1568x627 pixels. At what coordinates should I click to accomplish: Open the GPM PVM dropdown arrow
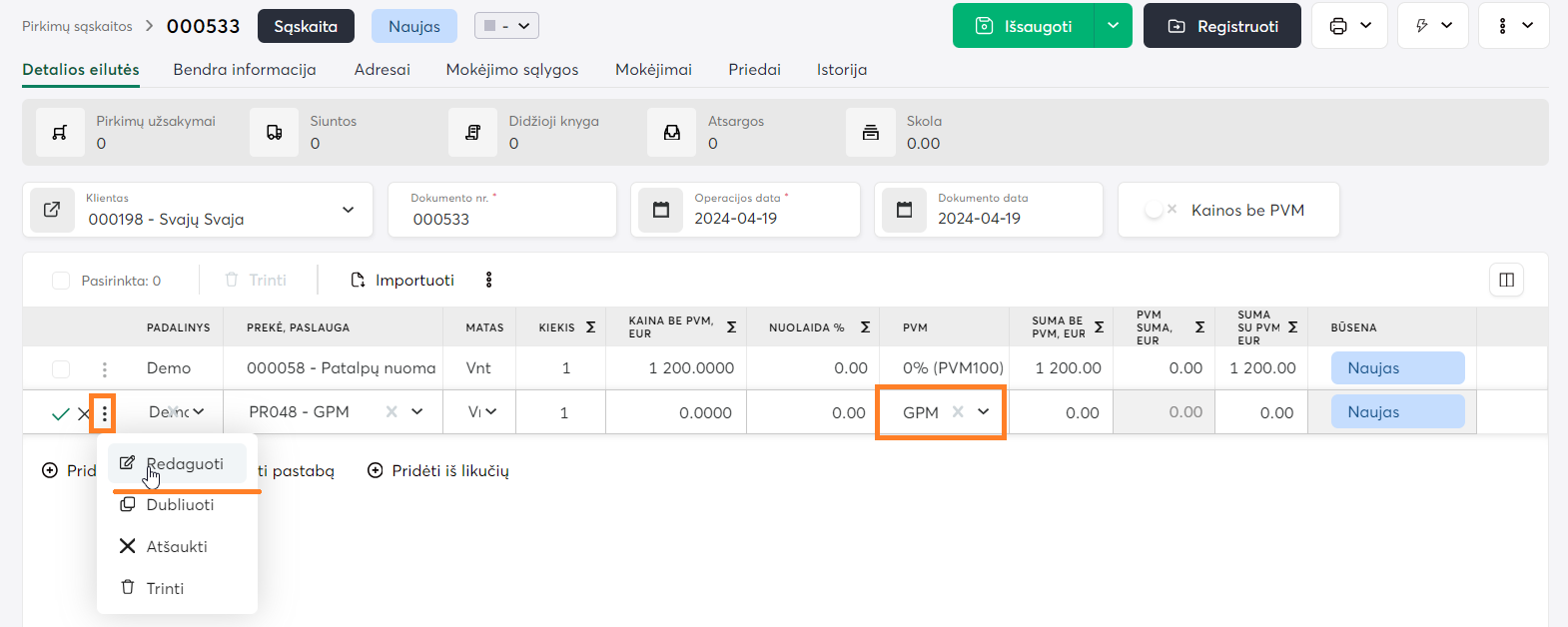point(983,411)
